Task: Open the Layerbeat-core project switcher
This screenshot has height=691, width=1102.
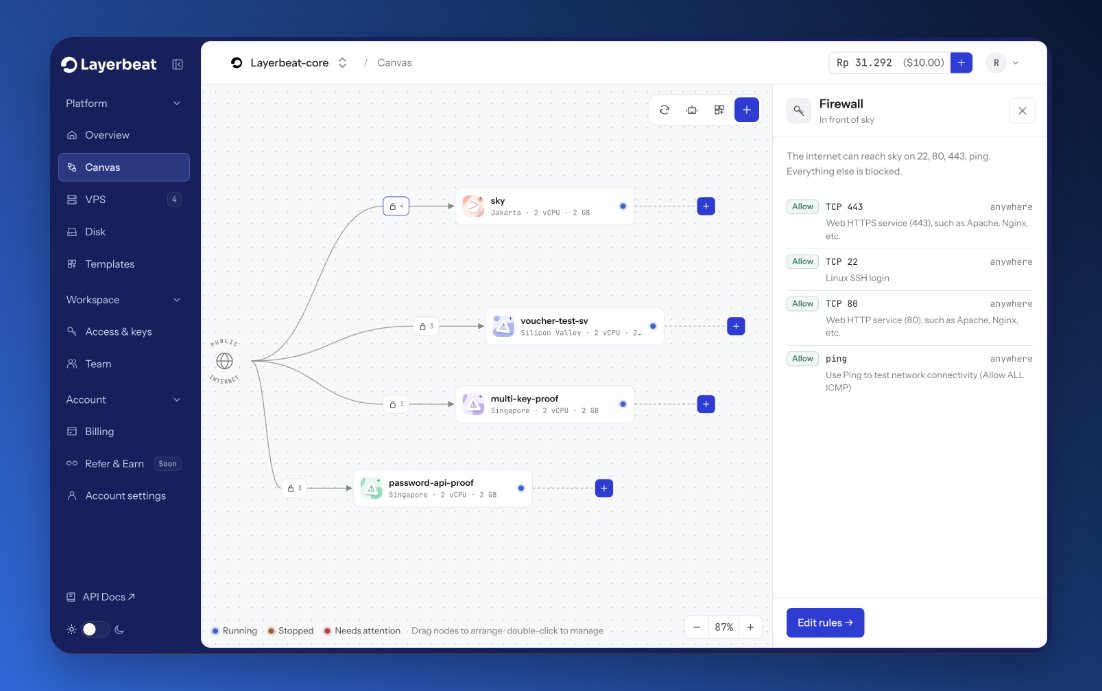Action: (x=289, y=63)
